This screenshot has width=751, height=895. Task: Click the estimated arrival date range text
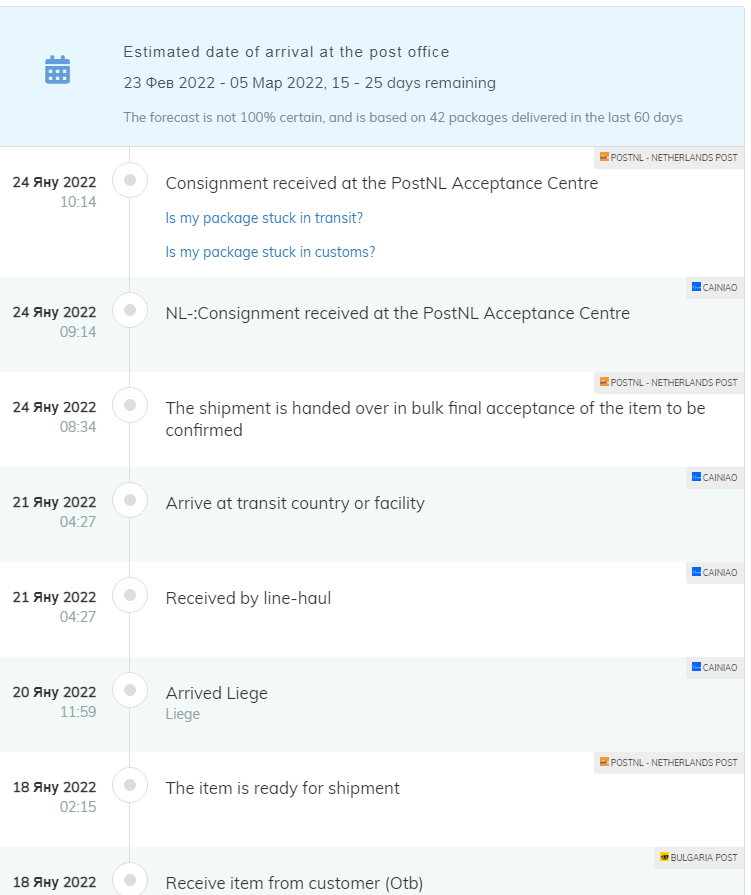point(309,83)
